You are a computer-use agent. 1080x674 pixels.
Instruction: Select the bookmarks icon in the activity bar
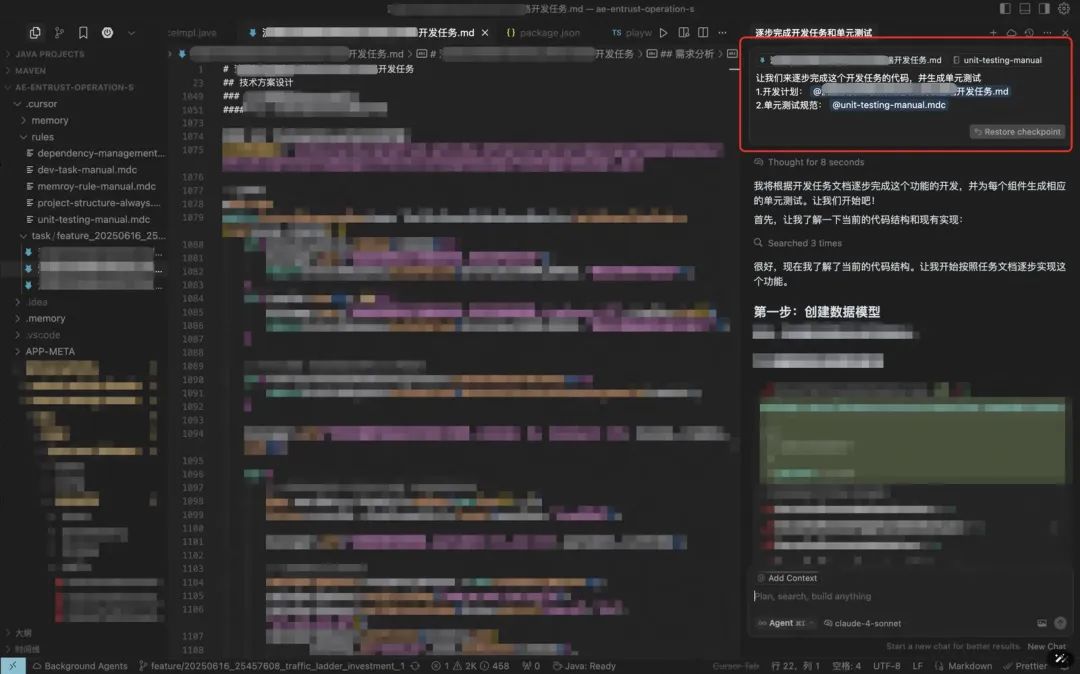point(83,32)
